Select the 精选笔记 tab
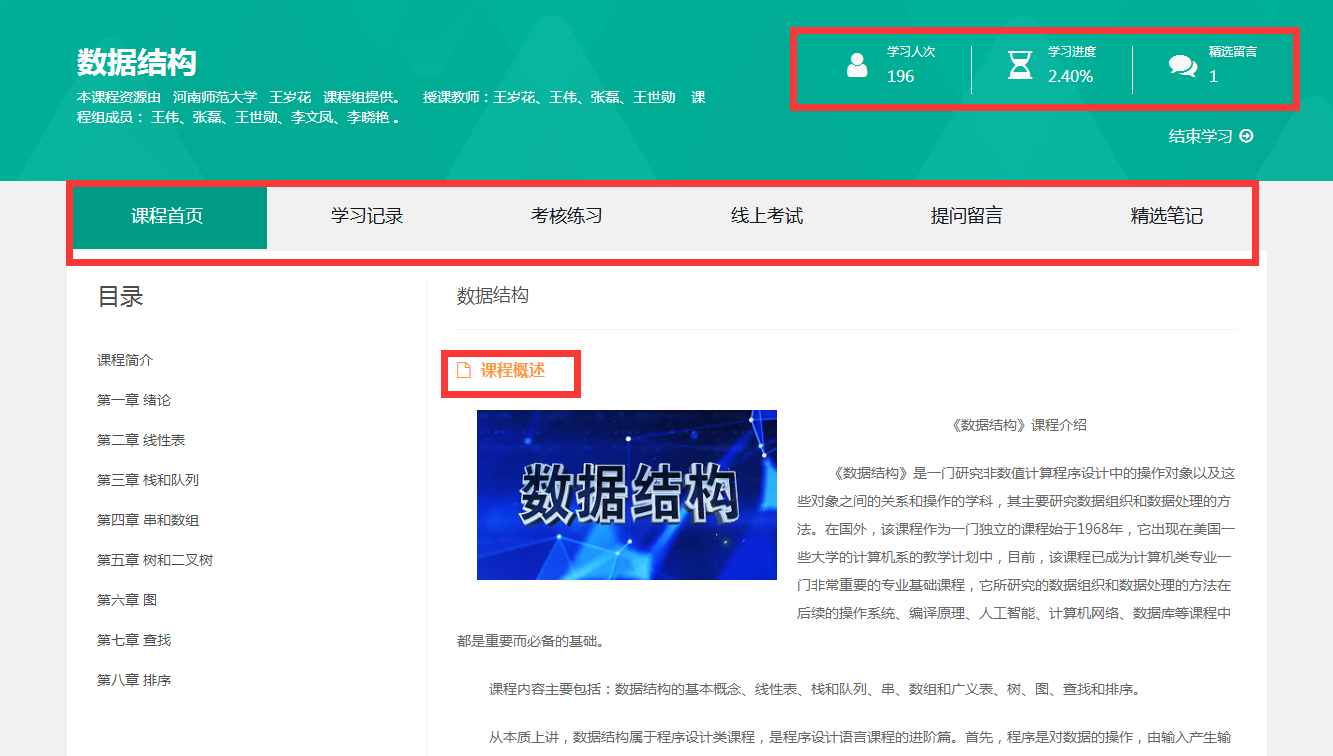This screenshot has width=1333, height=756. pyautogui.click(x=1167, y=216)
